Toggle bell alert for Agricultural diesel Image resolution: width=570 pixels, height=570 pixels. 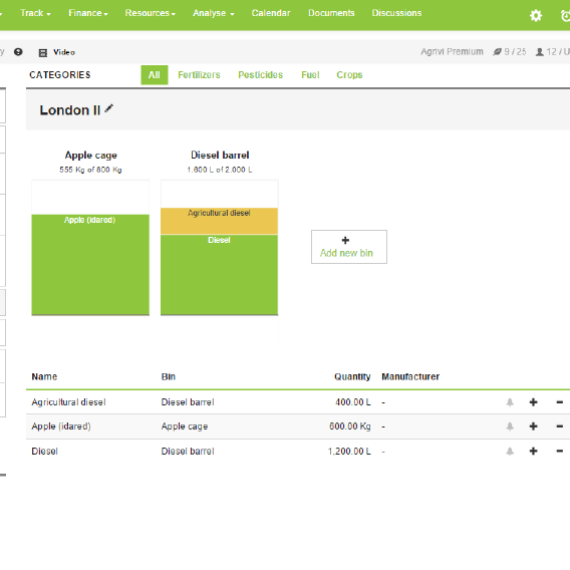click(510, 402)
